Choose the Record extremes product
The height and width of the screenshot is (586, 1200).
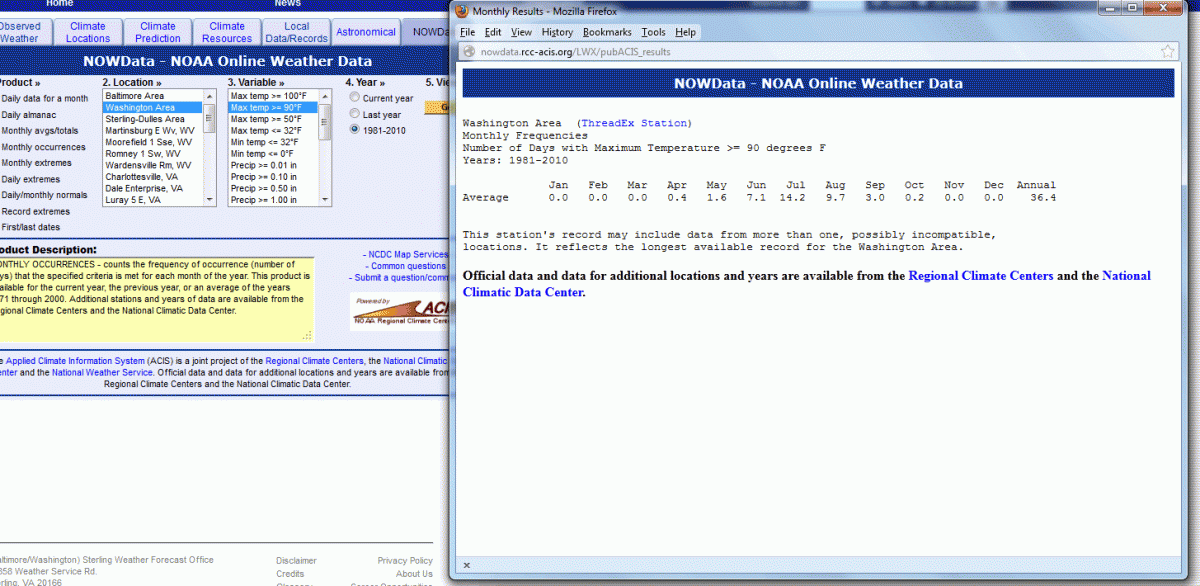tap(36, 212)
